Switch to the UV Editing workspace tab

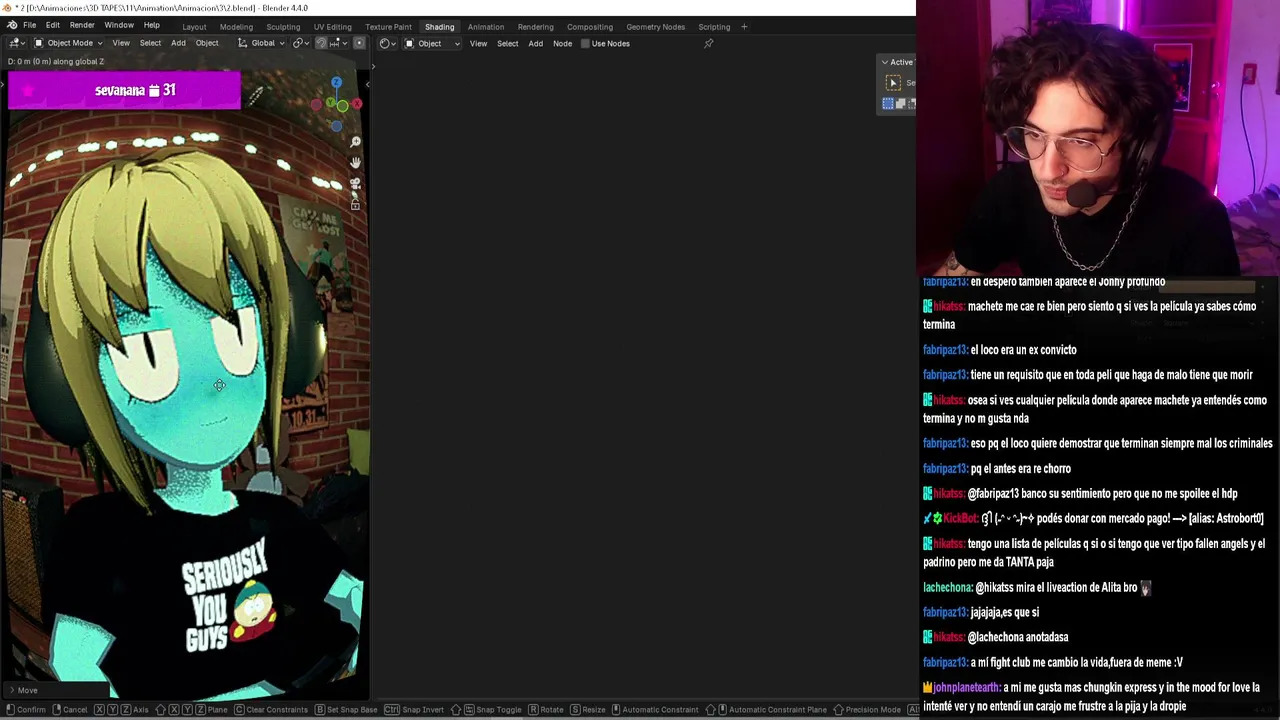point(332,27)
